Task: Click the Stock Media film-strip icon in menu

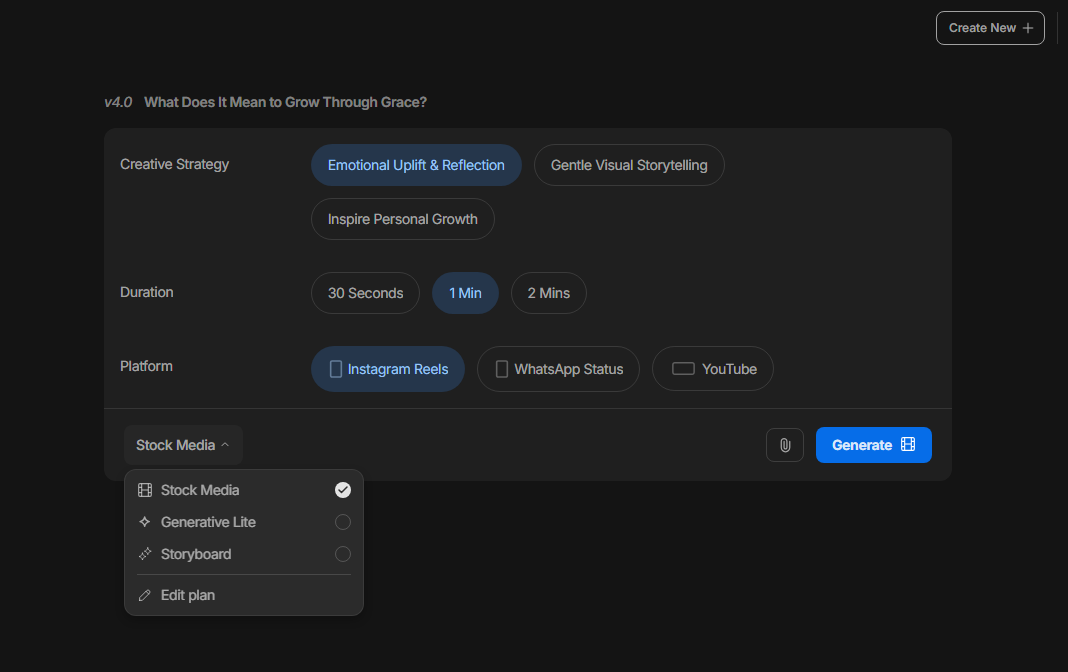Action: [x=145, y=490]
